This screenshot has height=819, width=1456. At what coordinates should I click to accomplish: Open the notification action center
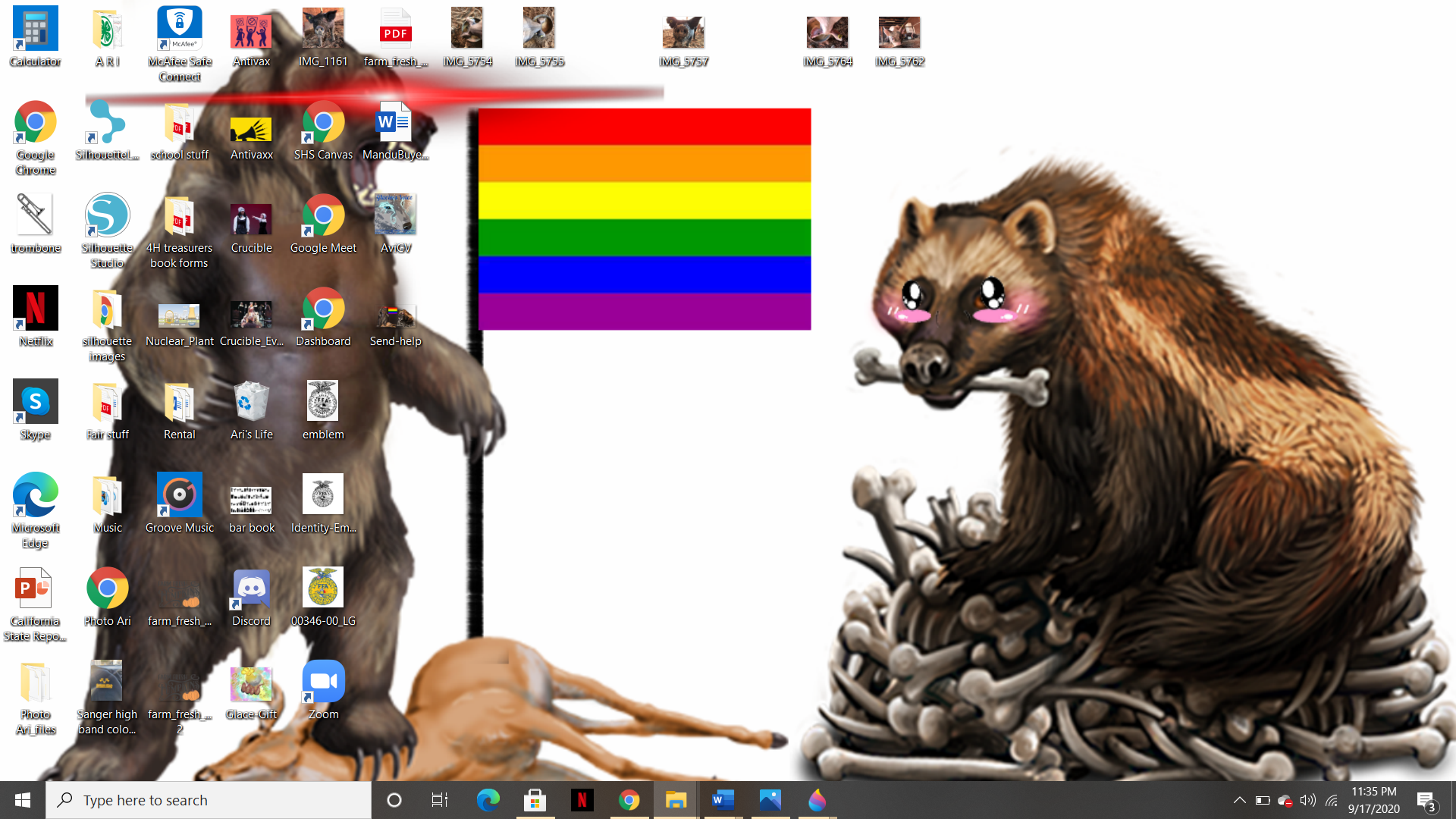click(x=1426, y=800)
